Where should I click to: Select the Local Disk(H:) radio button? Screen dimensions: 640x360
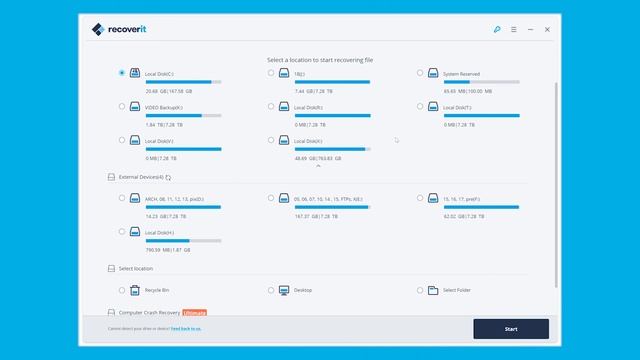coord(122,231)
